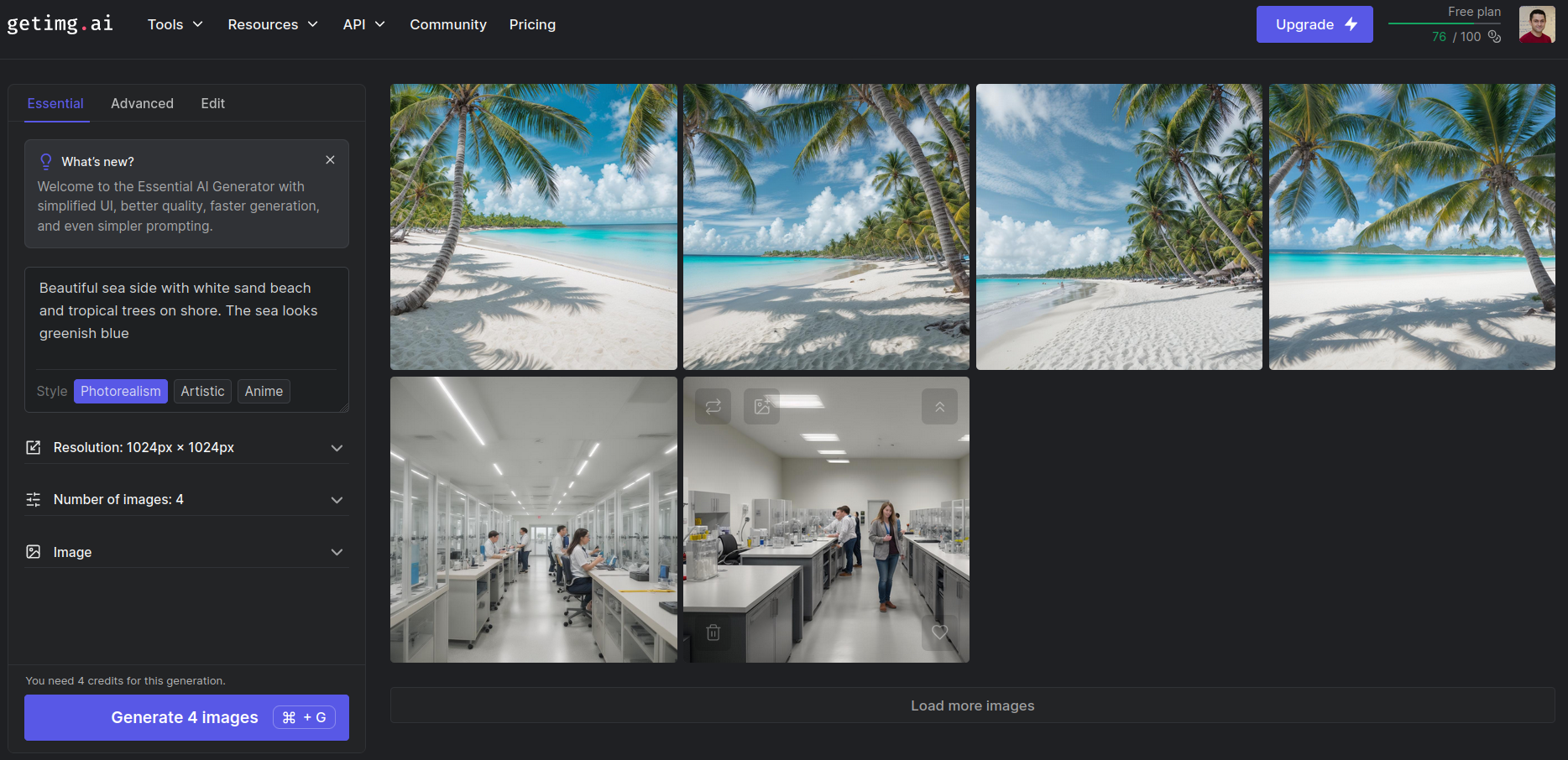This screenshot has height=760, width=1568.
Task: Click Load more images
Action: [972, 706]
